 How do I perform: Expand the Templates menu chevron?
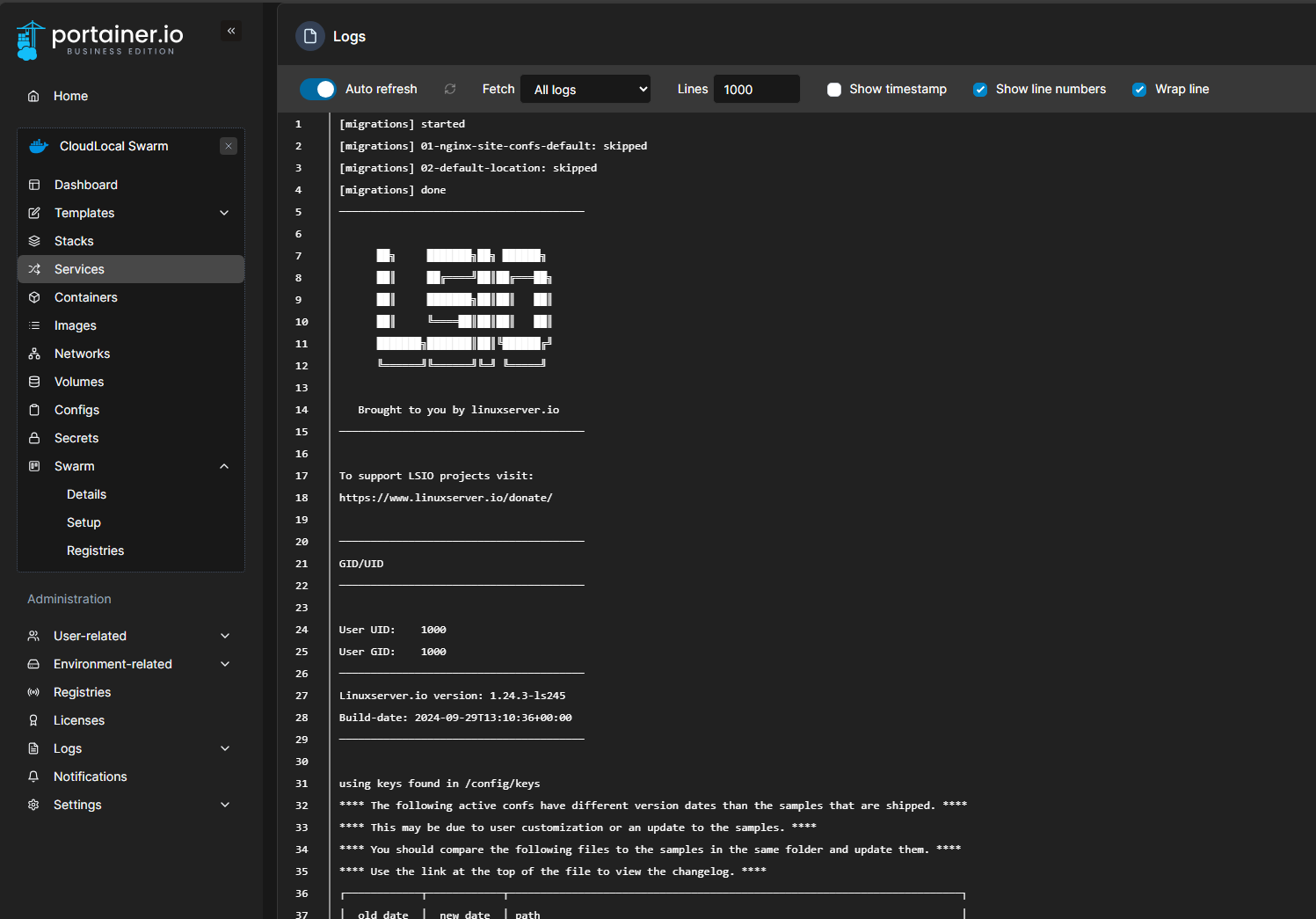click(224, 213)
